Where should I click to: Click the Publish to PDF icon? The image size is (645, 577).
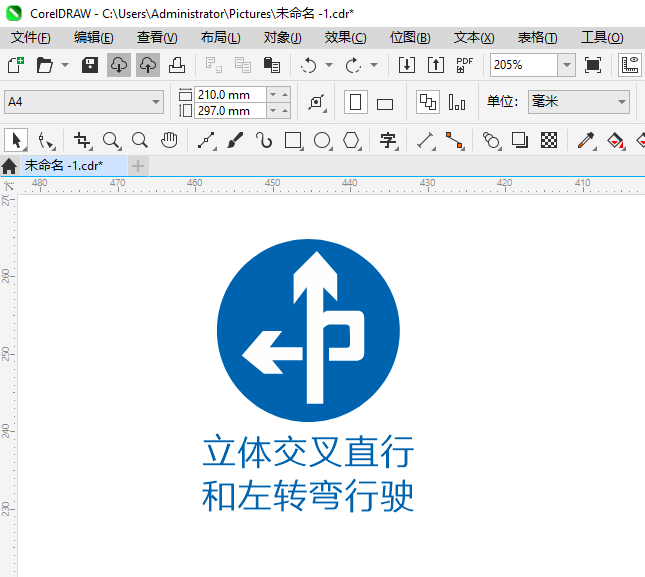pyautogui.click(x=465, y=65)
